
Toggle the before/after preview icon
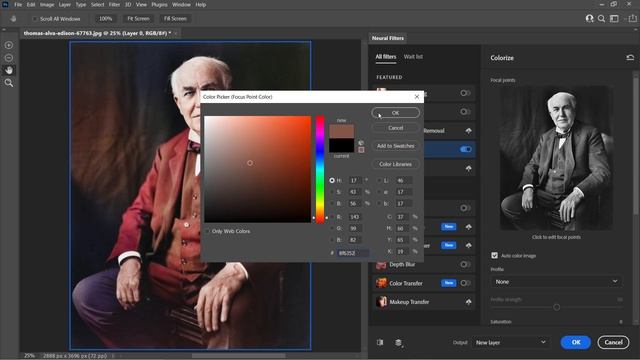pos(380,342)
